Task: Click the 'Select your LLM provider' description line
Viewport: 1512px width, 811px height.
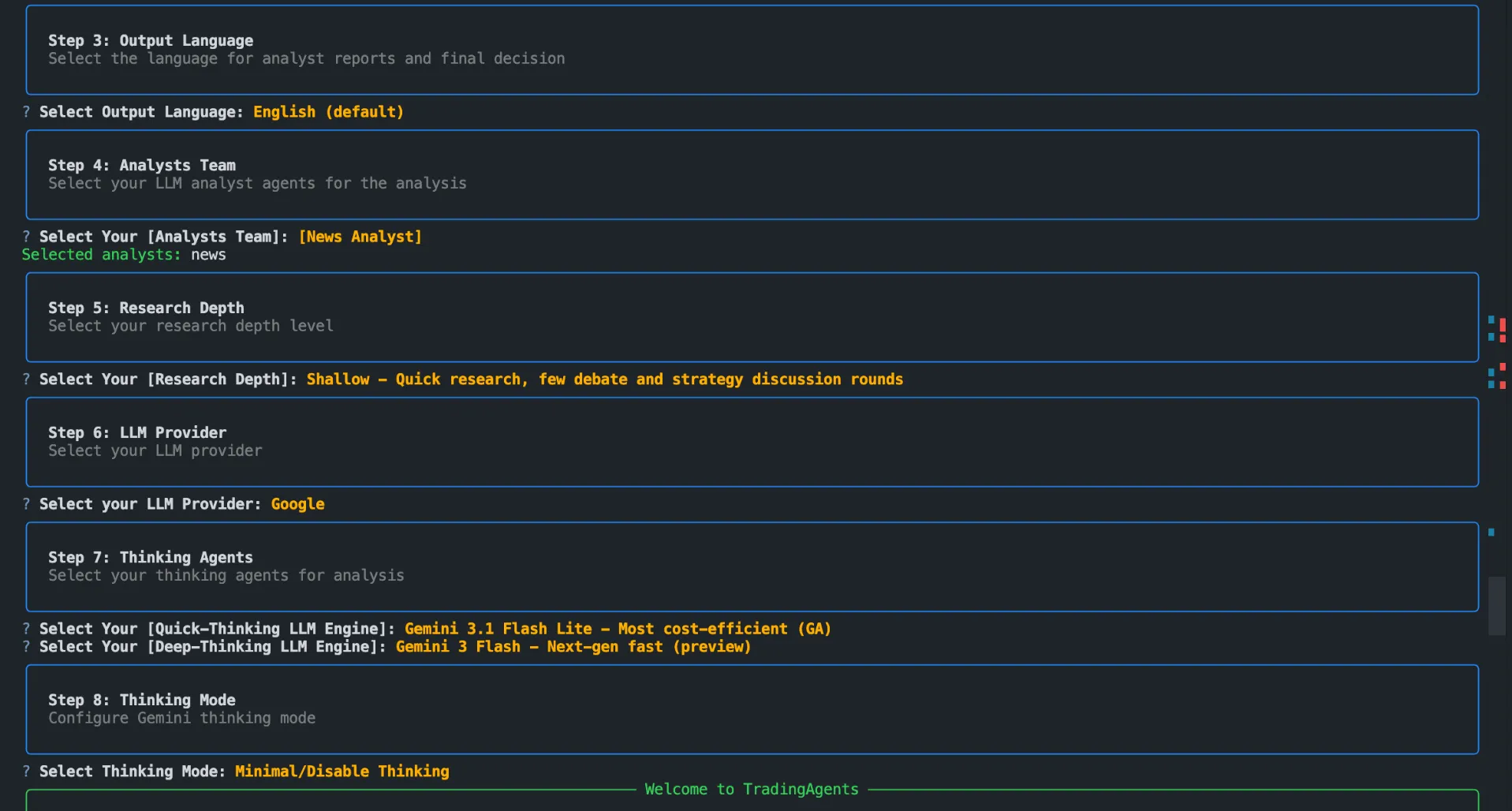Action: point(155,450)
